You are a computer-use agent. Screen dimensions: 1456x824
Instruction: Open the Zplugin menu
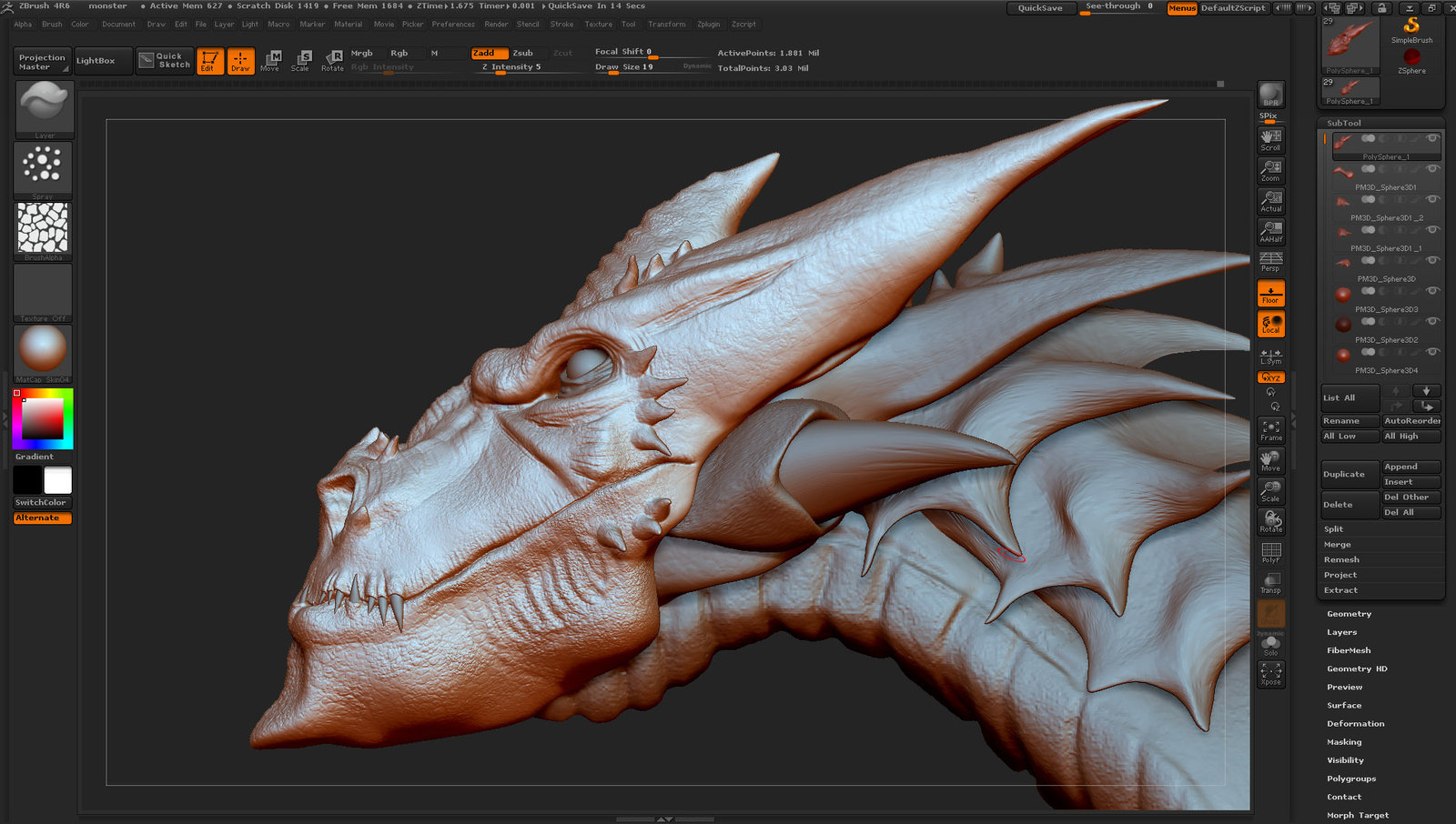[708, 25]
